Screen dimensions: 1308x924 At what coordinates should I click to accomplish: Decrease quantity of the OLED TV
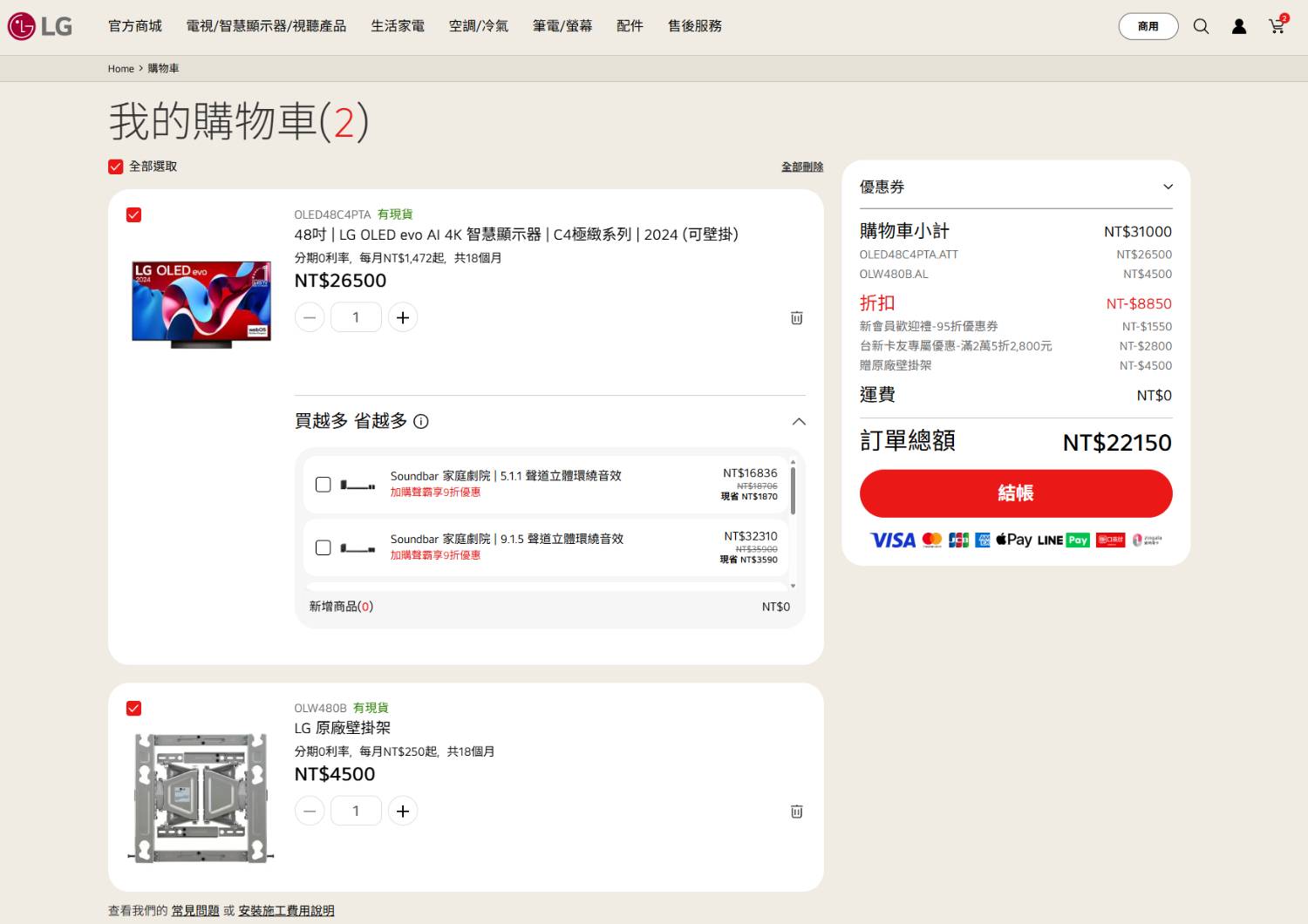(310, 317)
